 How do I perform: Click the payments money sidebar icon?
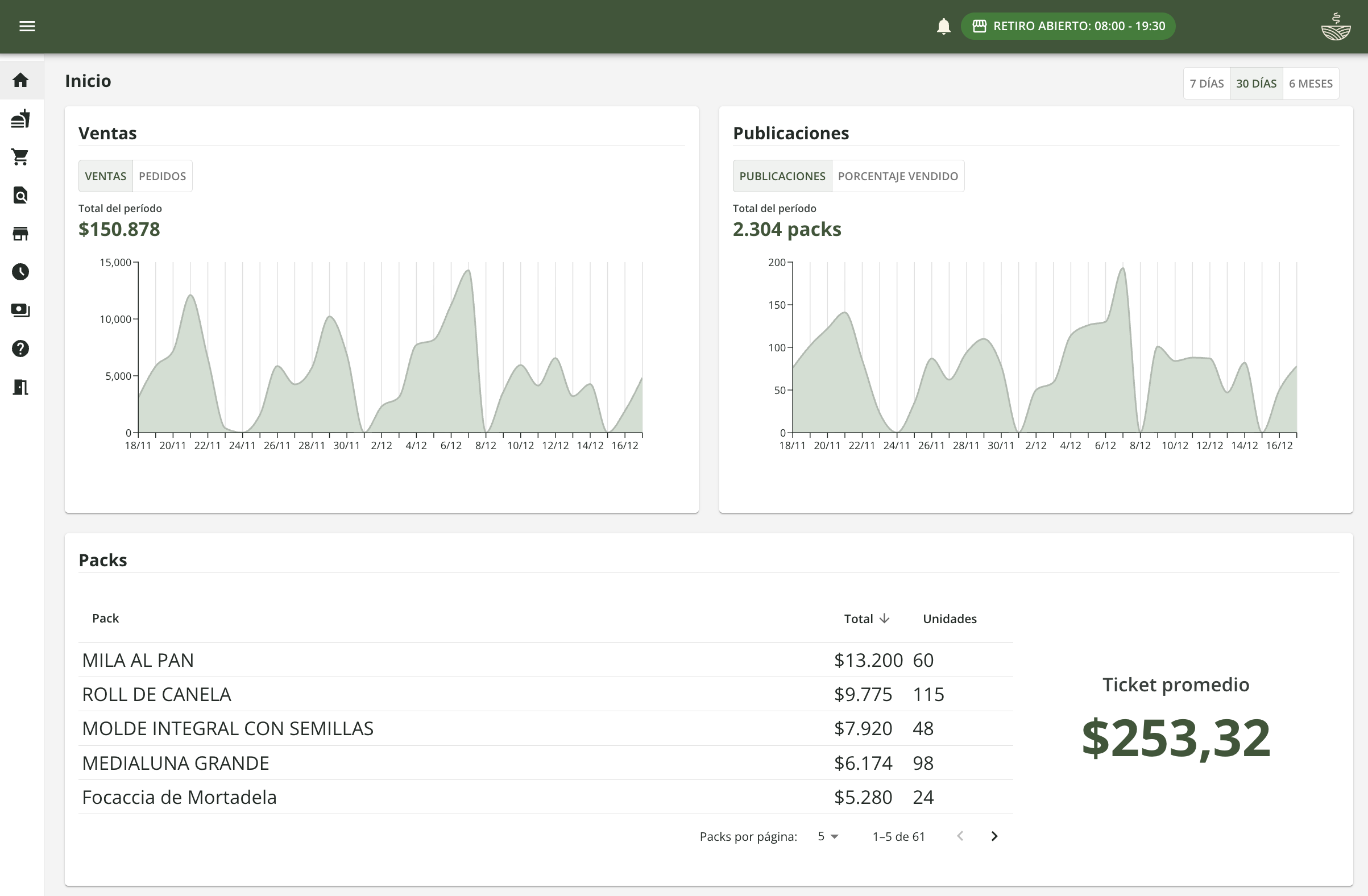[x=20, y=310]
